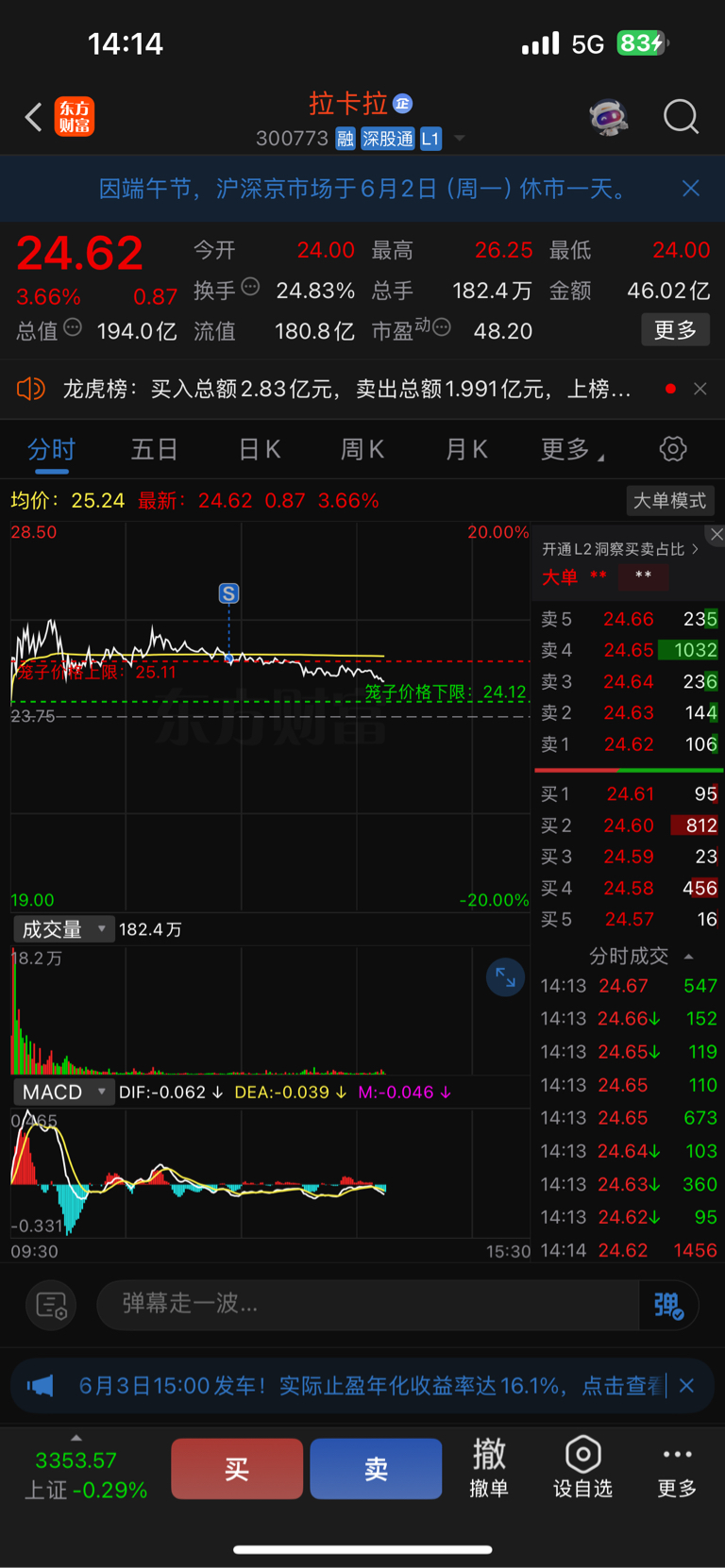
Task: Tap the 14:13 24.67 trade row
Action: pyautogui.click(x=629, y=986)
